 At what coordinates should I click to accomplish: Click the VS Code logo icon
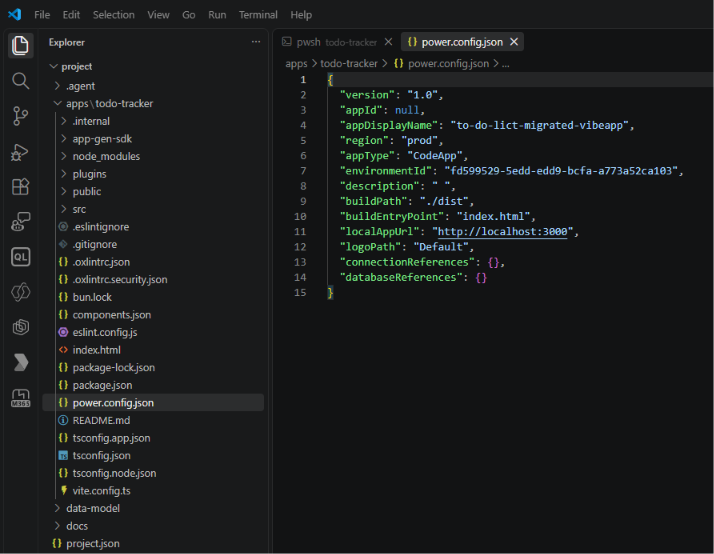15,15
